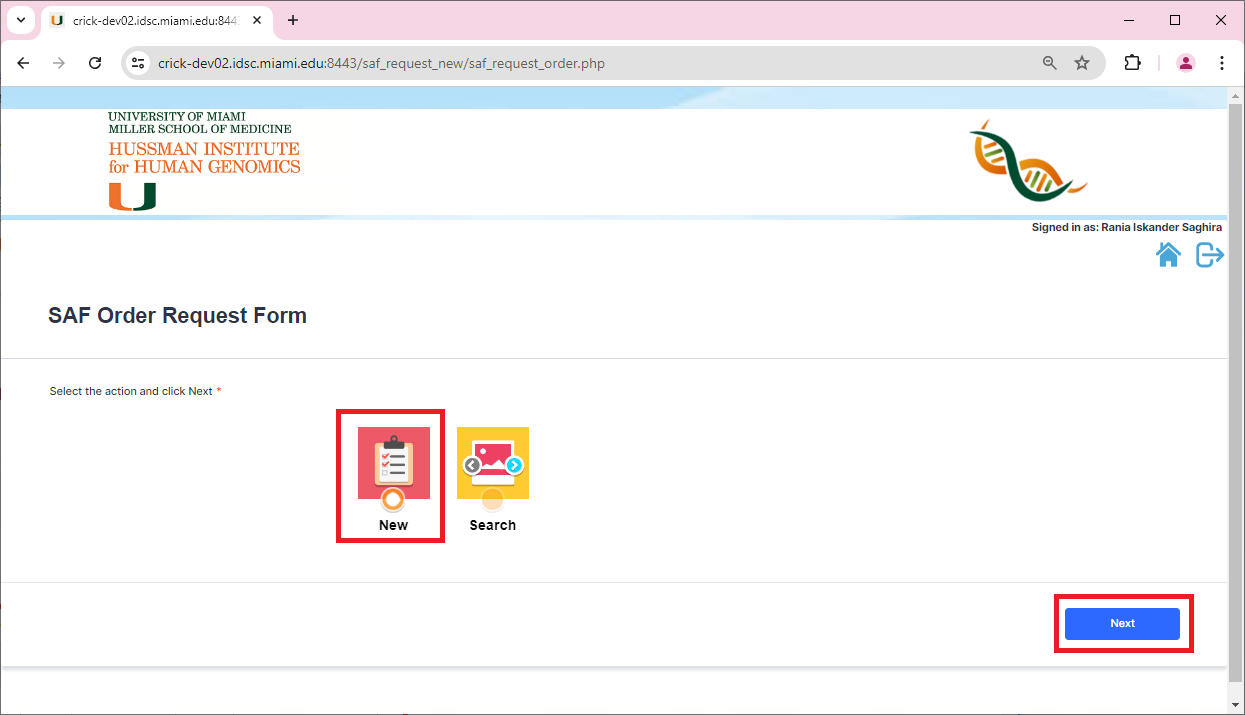Click the zoom magnifier in address bar
The width and height of the screenshot is (1245, 715).
click(x=1050, y=63)
